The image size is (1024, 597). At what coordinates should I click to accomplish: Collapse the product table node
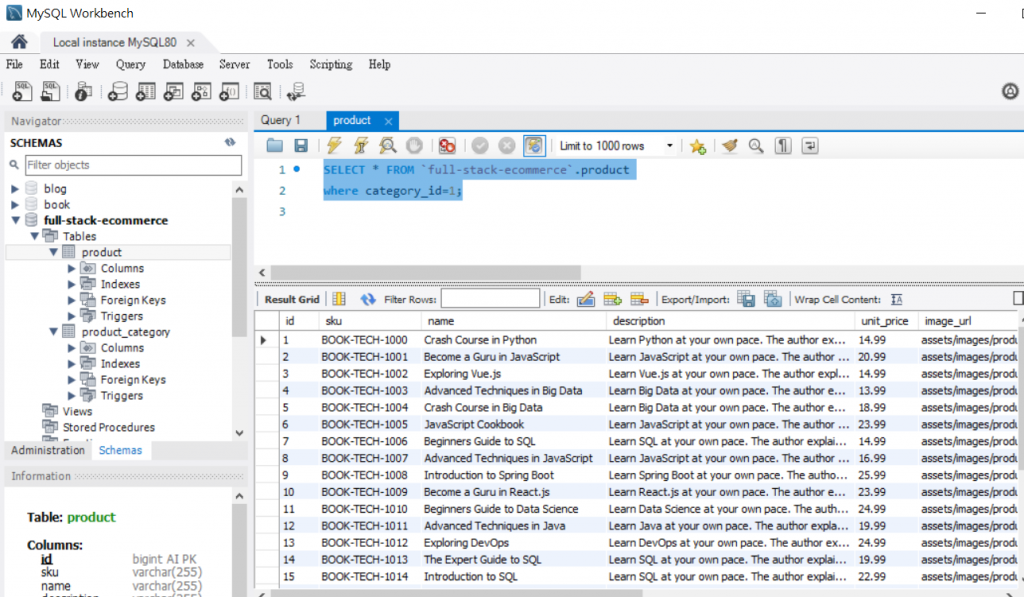click(x=54, y=252)
